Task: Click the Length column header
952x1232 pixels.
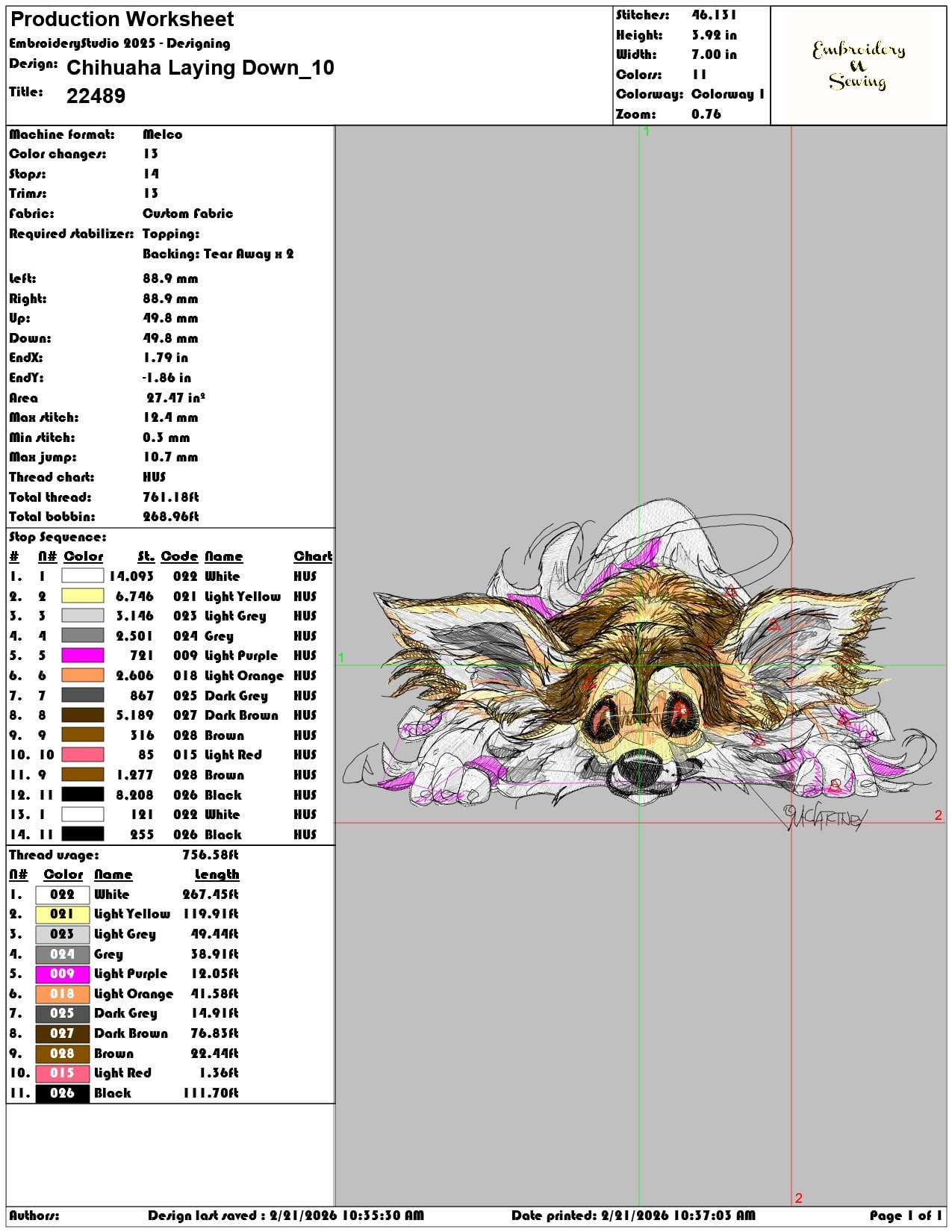Action: [x=217, y=875]
